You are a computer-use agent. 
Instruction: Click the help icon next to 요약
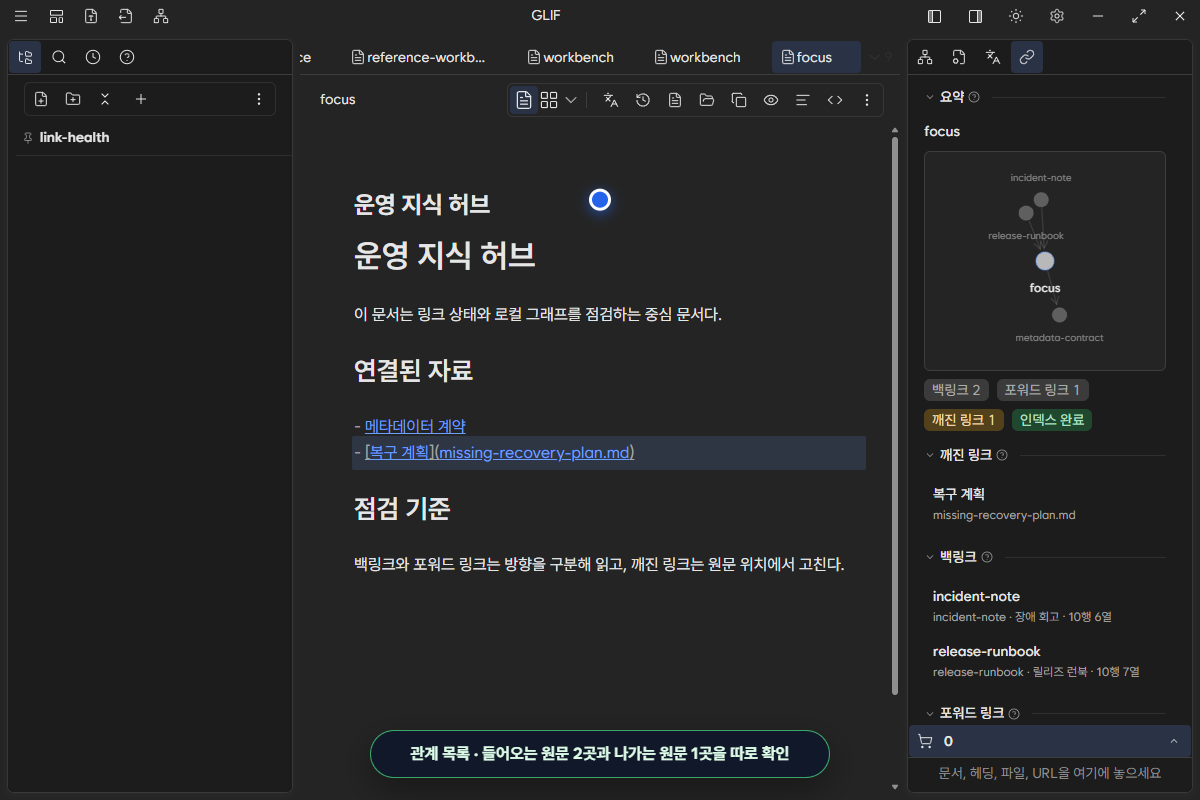[974, 97]
